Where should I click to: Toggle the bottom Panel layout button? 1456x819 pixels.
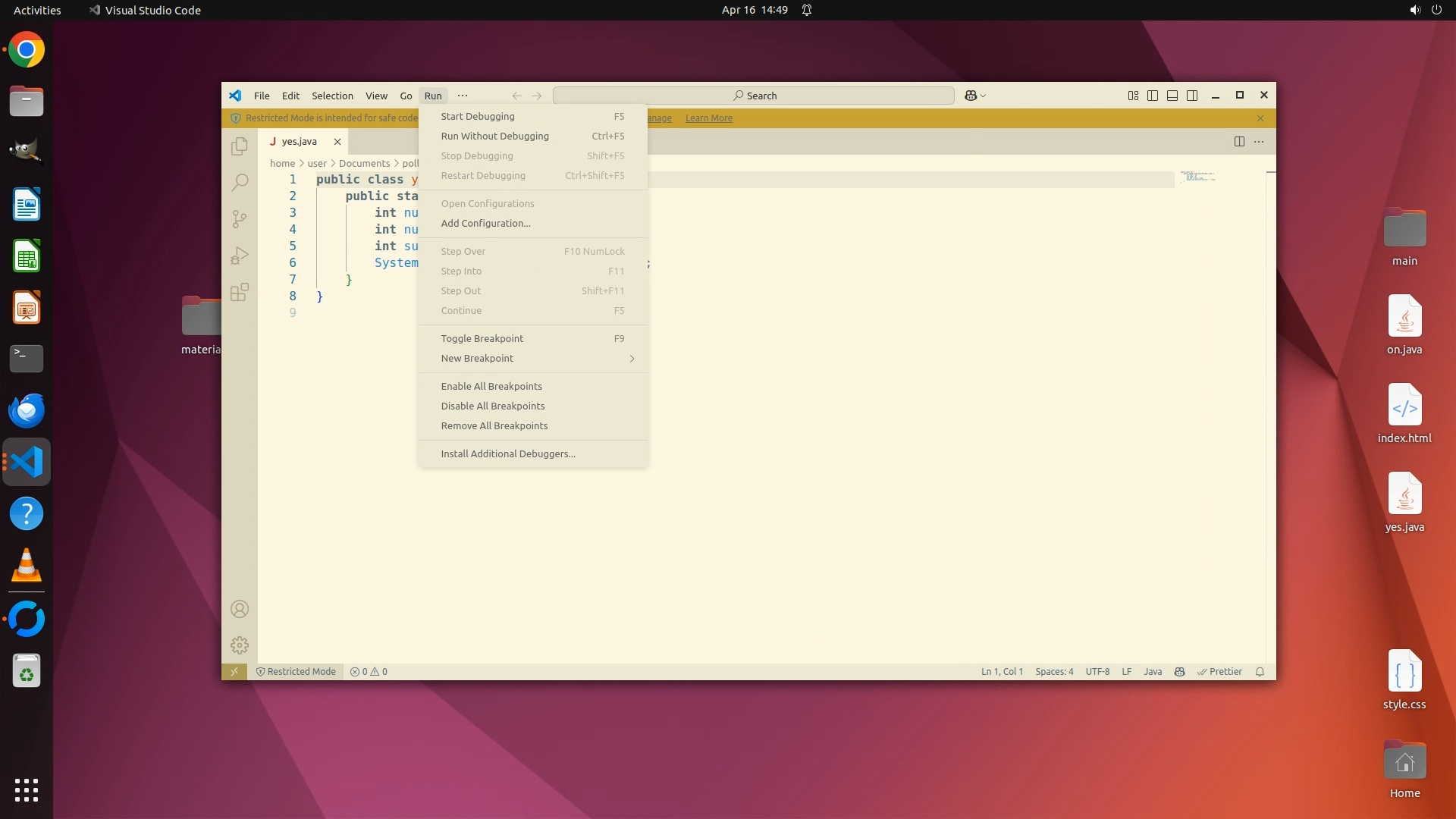point(1172,96)
